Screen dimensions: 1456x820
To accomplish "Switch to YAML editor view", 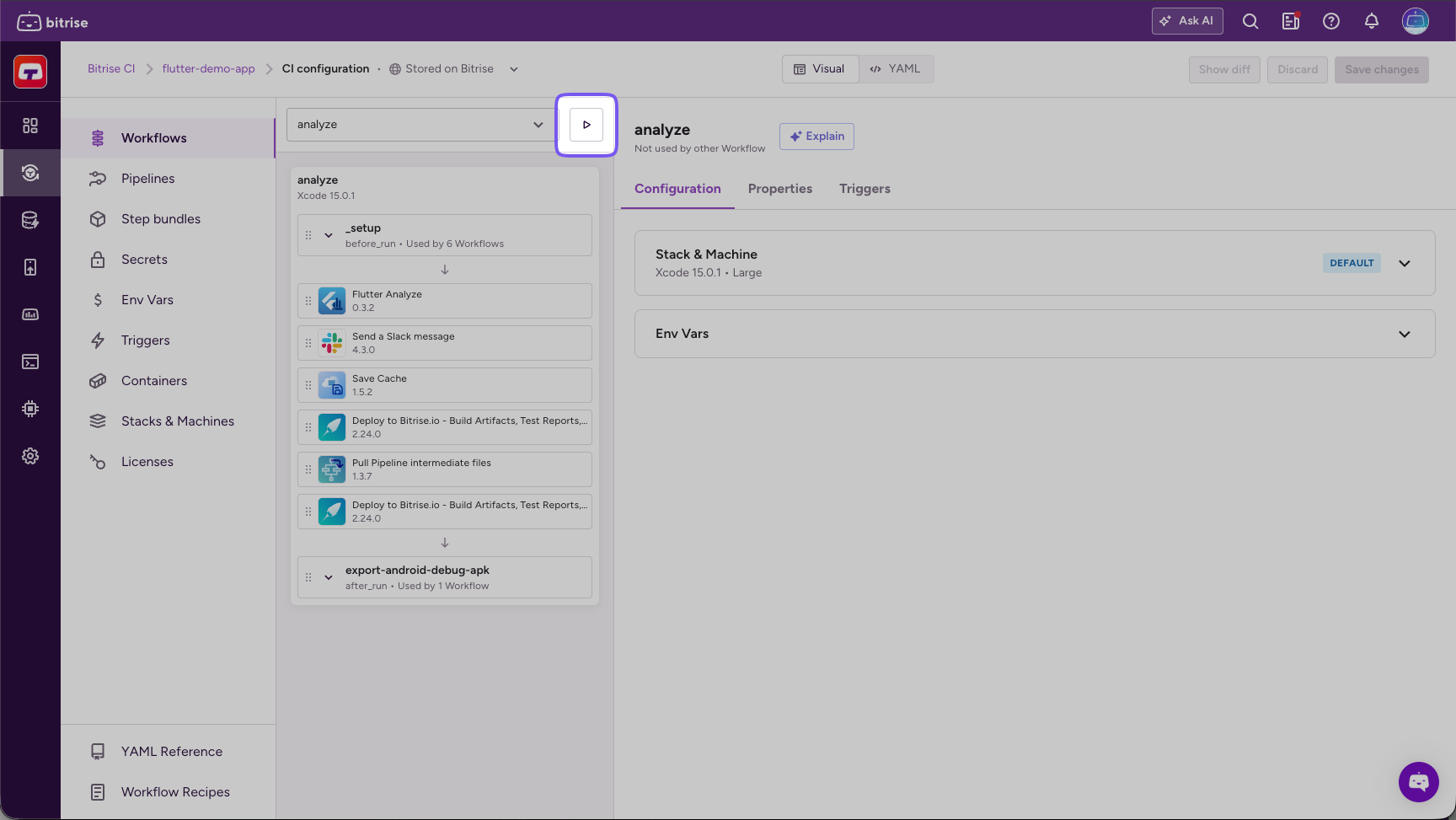I will pyautogui.click(x=896, y=69).
